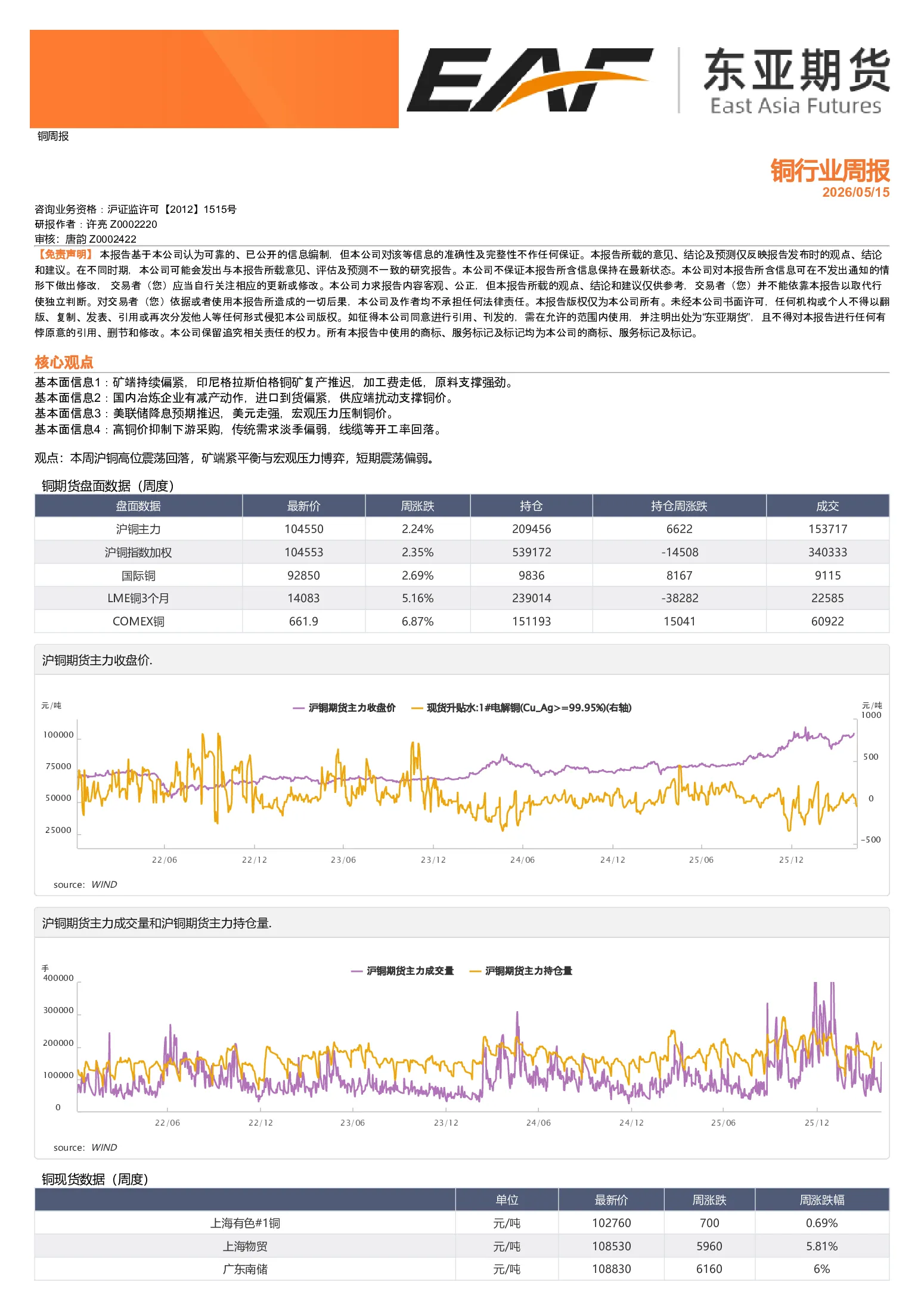Click the COMEX铜 price 661.9
This screenshot has height=1295, width=924.
point(303,621)
